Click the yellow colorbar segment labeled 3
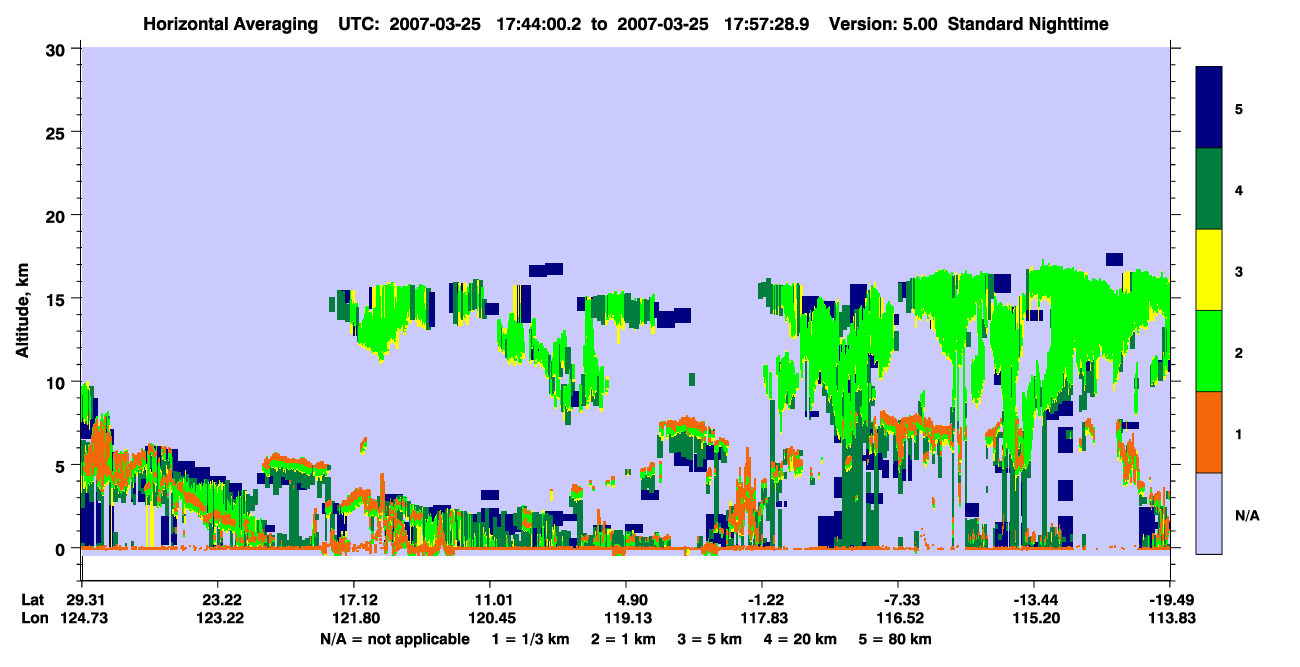Image resolution: width=1300 pixels, height=667 pixels. point(1209,270)
